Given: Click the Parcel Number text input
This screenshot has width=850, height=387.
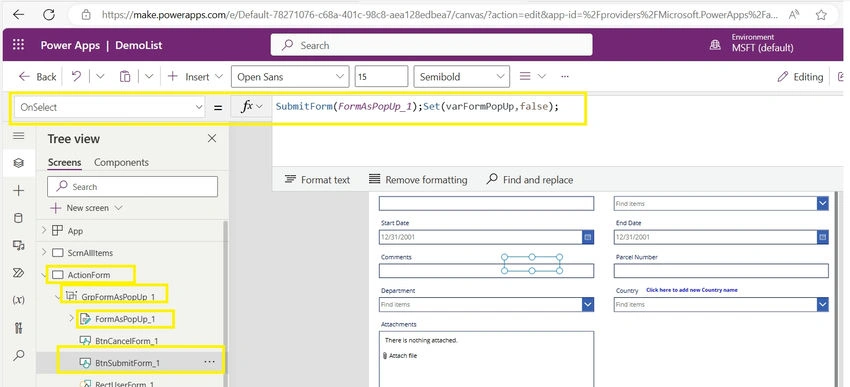Looking at the screenshot, I should tap(721, 270).
